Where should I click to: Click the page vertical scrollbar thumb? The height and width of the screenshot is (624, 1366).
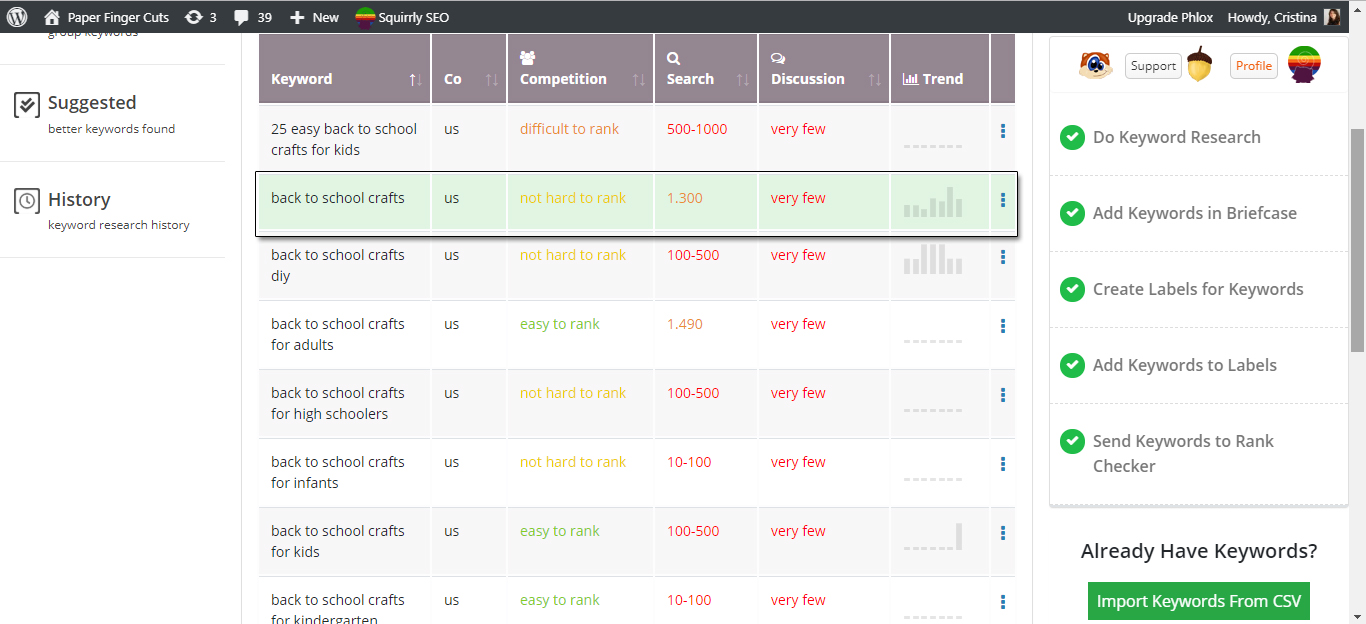(1357, 240)
